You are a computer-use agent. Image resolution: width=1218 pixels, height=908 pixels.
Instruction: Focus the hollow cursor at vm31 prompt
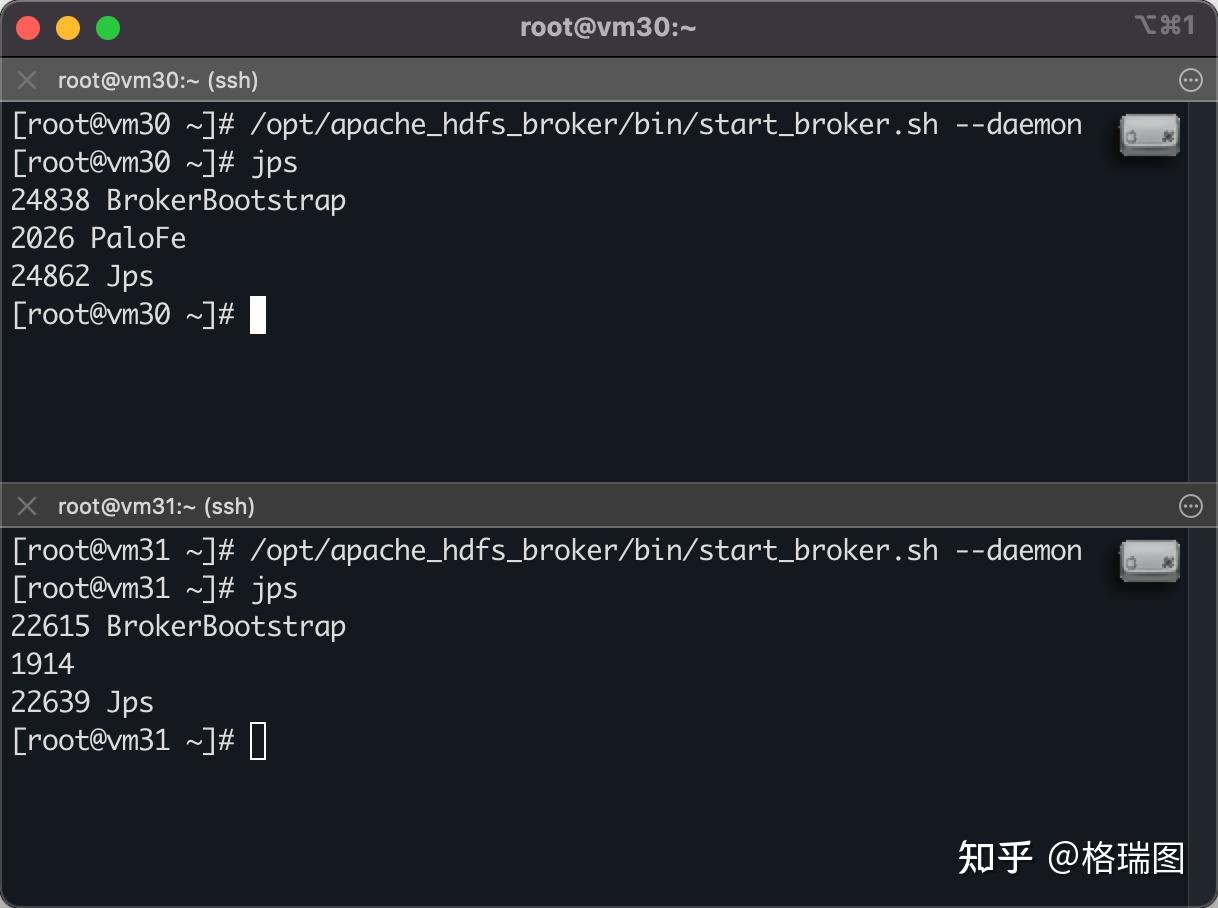click(x=258, y=741)
